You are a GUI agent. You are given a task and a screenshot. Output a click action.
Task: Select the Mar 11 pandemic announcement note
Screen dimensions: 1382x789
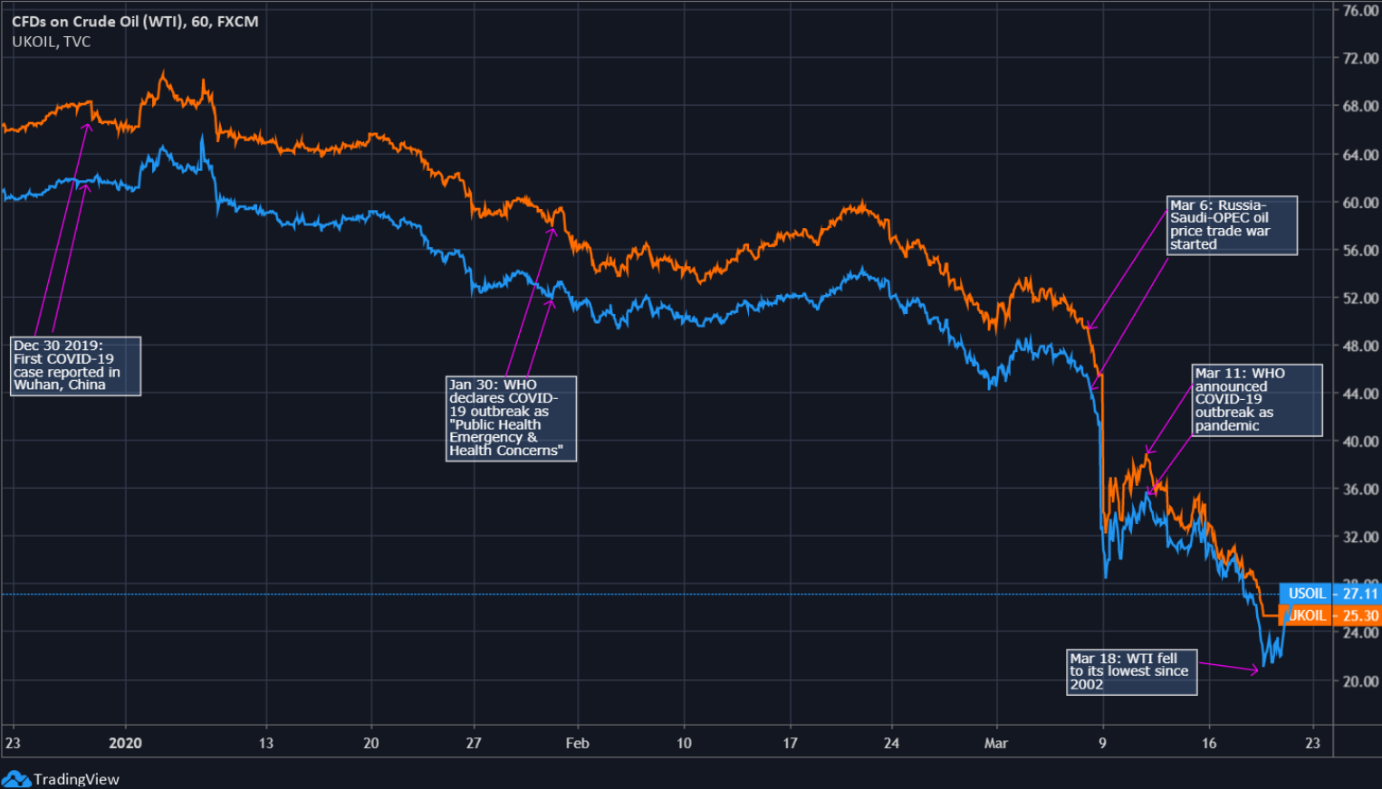pos(1256,399)
